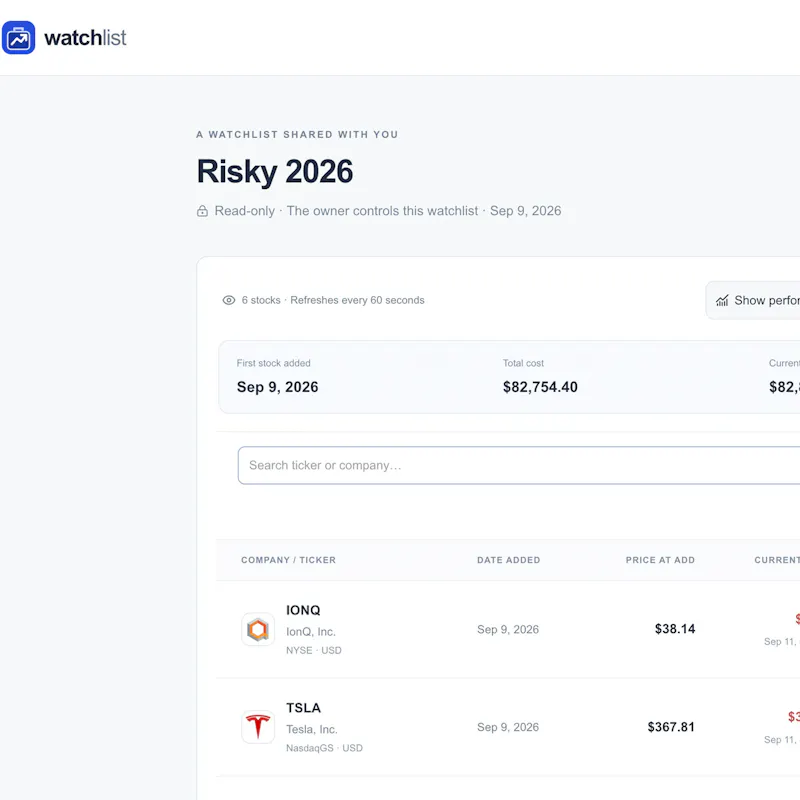Select the IONQ ticker text
Image resolution: width=800 pixels, height=800 pixels.
(x=303, y=610)
